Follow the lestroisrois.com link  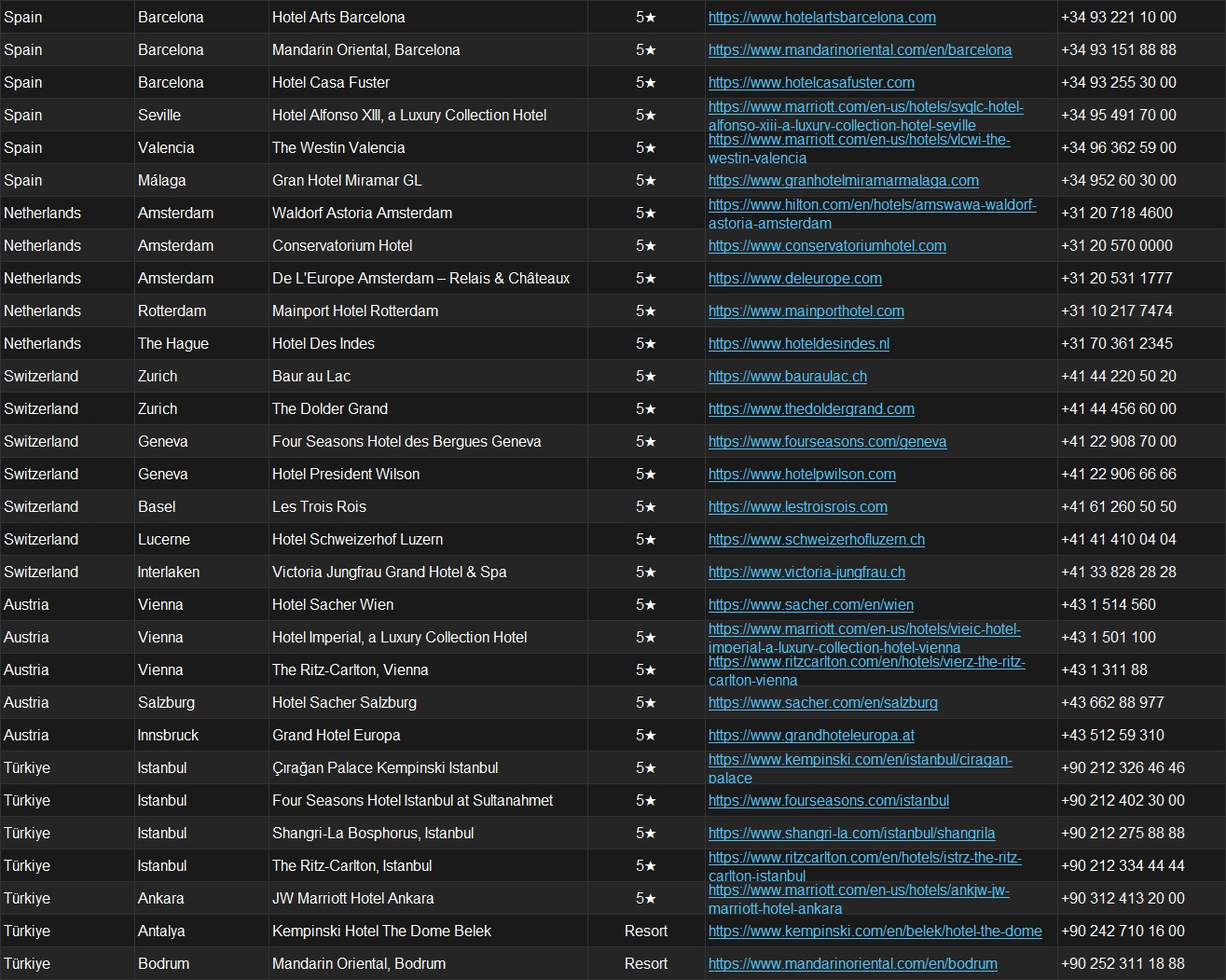(797, 506)
